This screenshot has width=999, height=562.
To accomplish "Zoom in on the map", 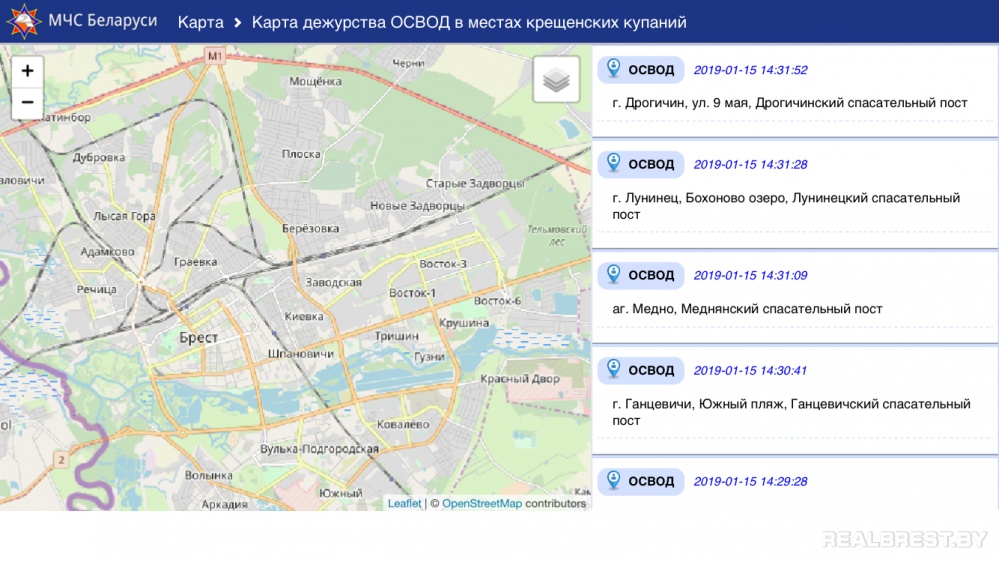I will pyautogui.click(x=27, y=71).
